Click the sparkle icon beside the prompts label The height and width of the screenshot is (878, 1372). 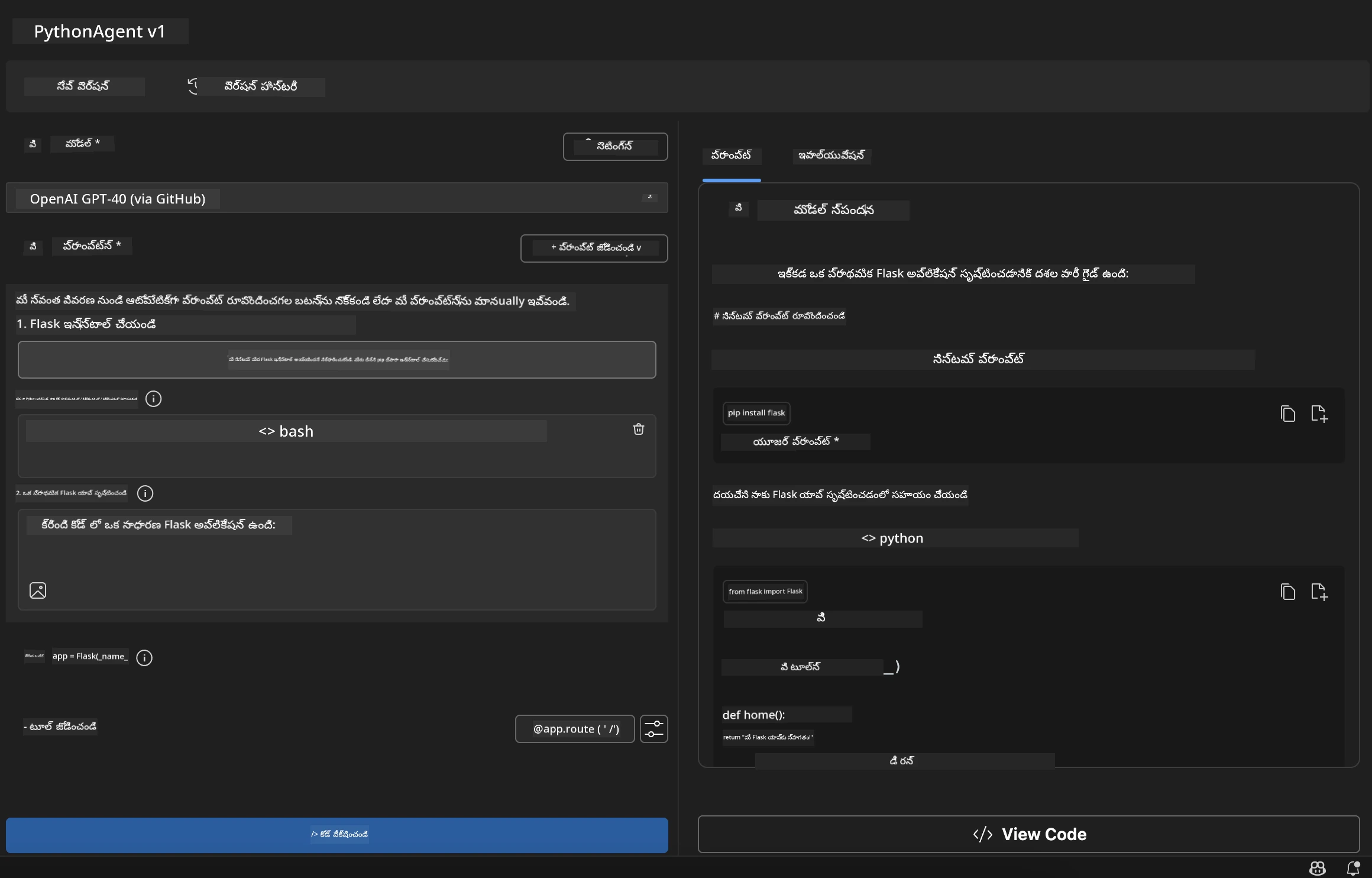pos(33,246)
